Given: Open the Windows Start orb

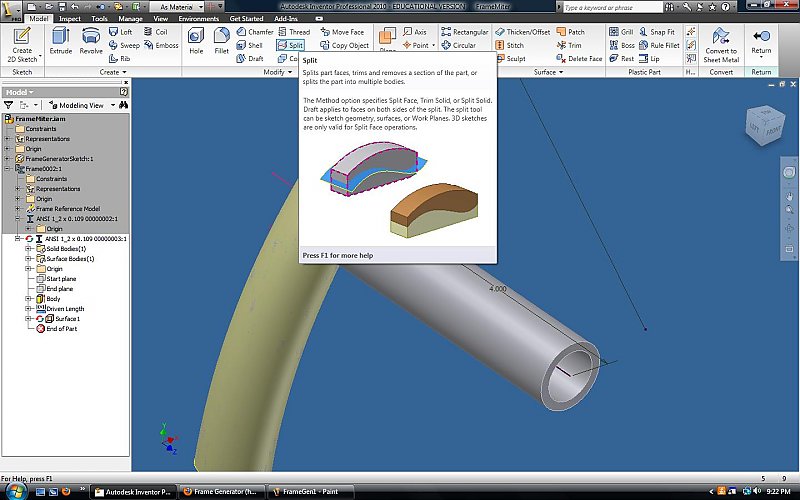Looking at the screenshot, I should 16,491.
